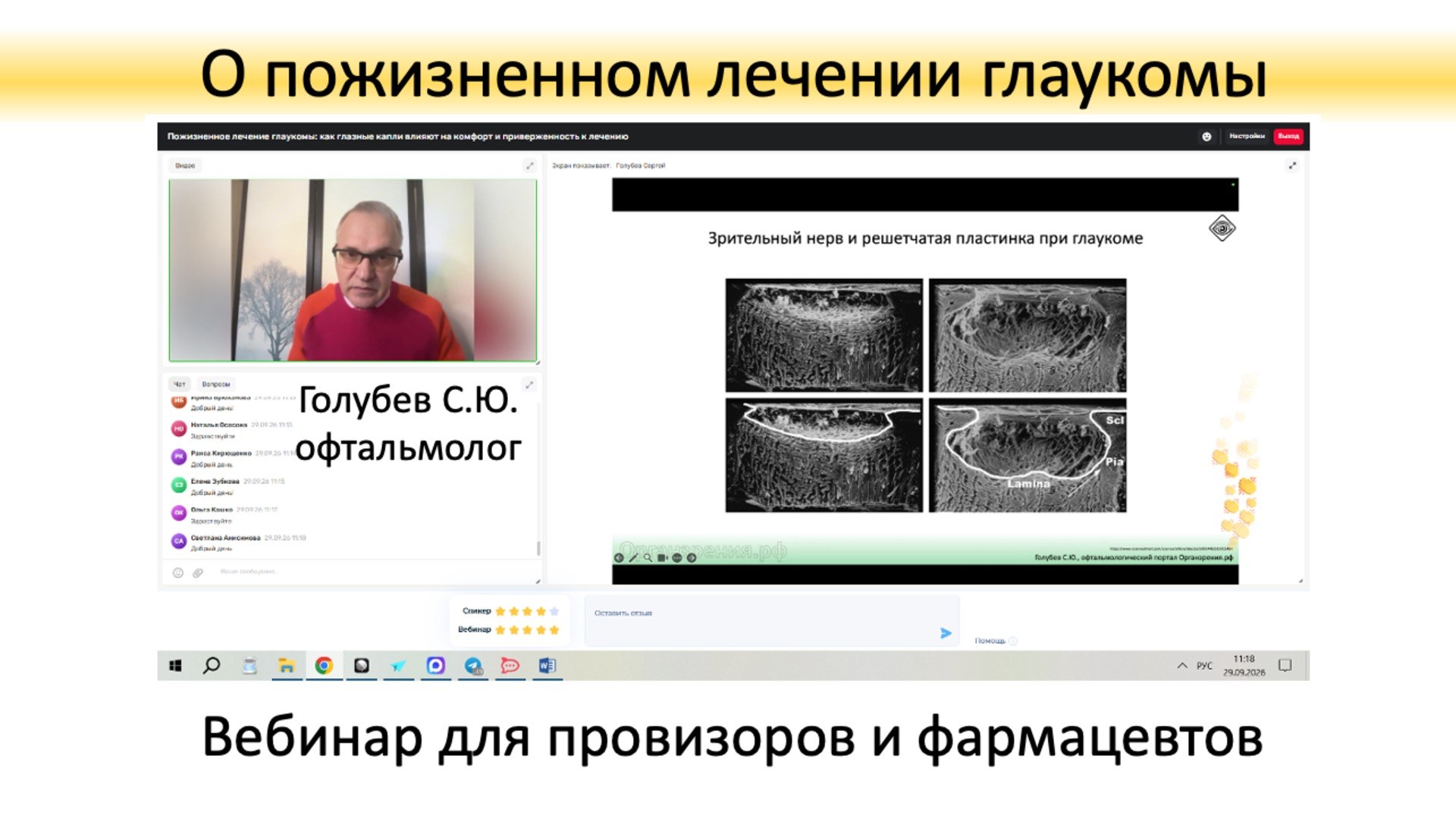Switch to the Вопросы tab
Viewport: 1456px width, 819px height.
(216, 384)
